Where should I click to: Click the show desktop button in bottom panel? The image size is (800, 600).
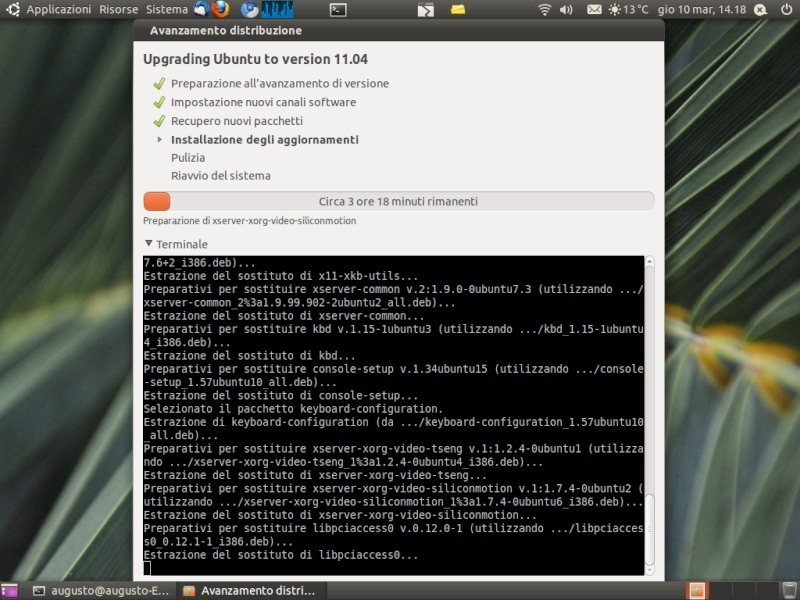coord(8,591)
